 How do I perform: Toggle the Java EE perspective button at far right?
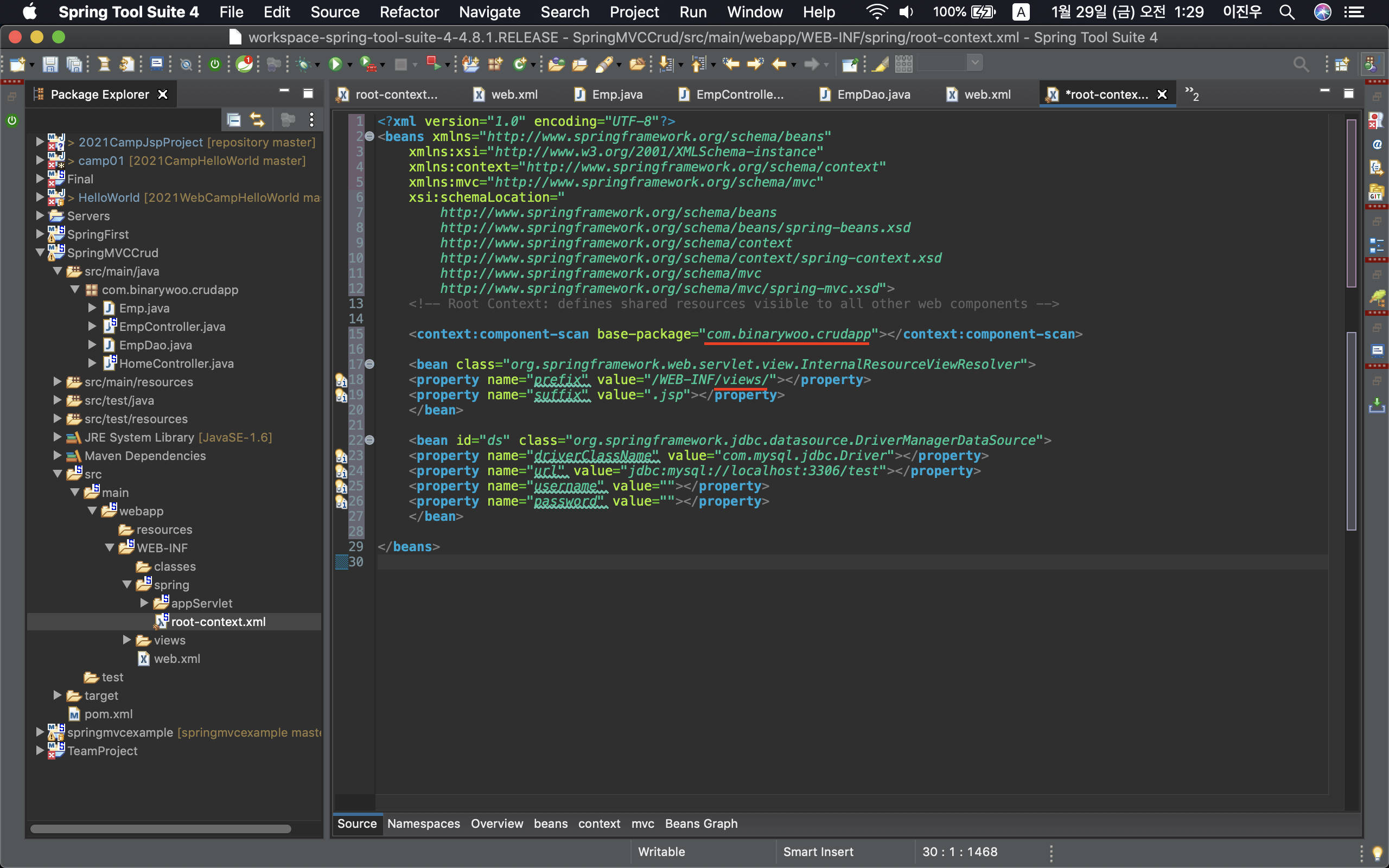[1372, 63]
